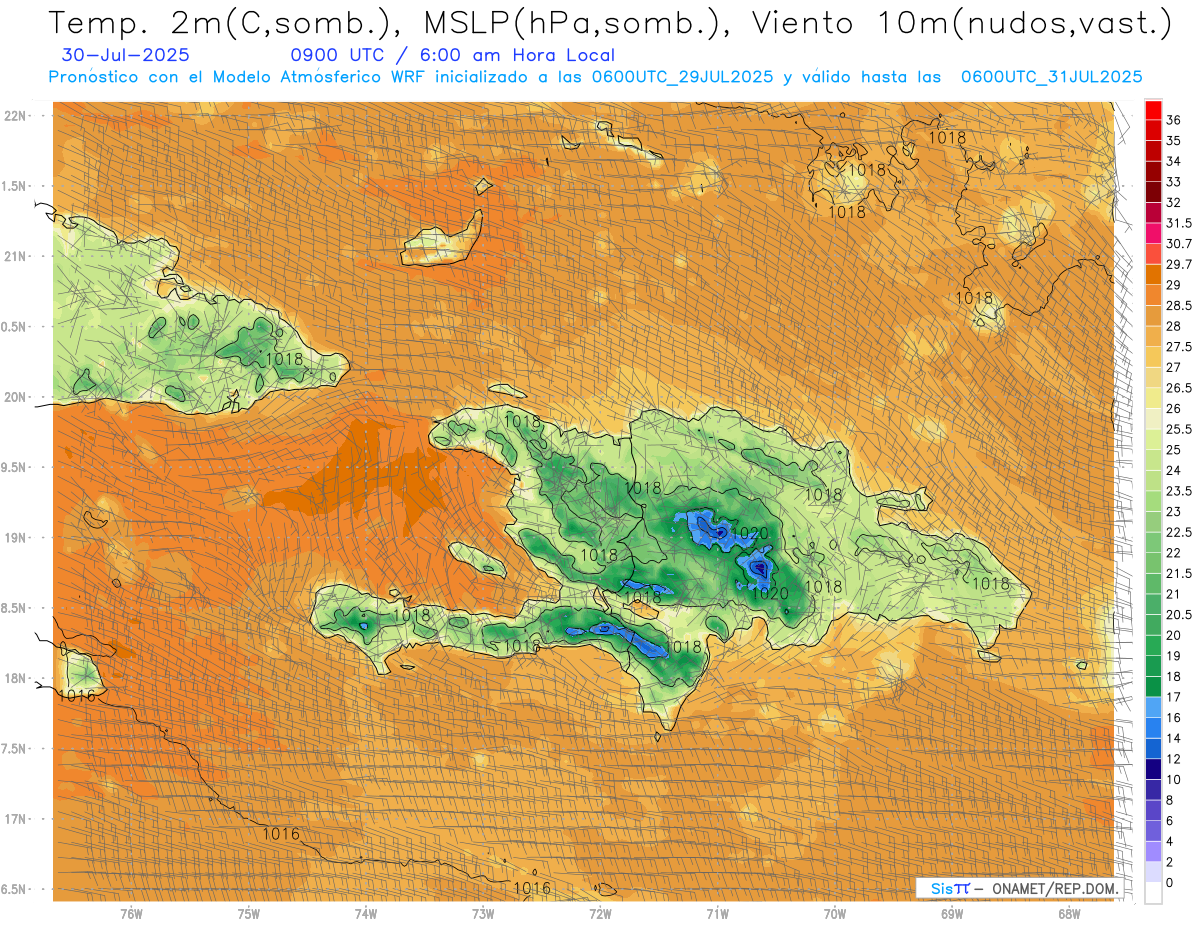Screen dimensions: 1200x927
Task: Click the 22N latitude axis label
Action: [x=15, y=115]
